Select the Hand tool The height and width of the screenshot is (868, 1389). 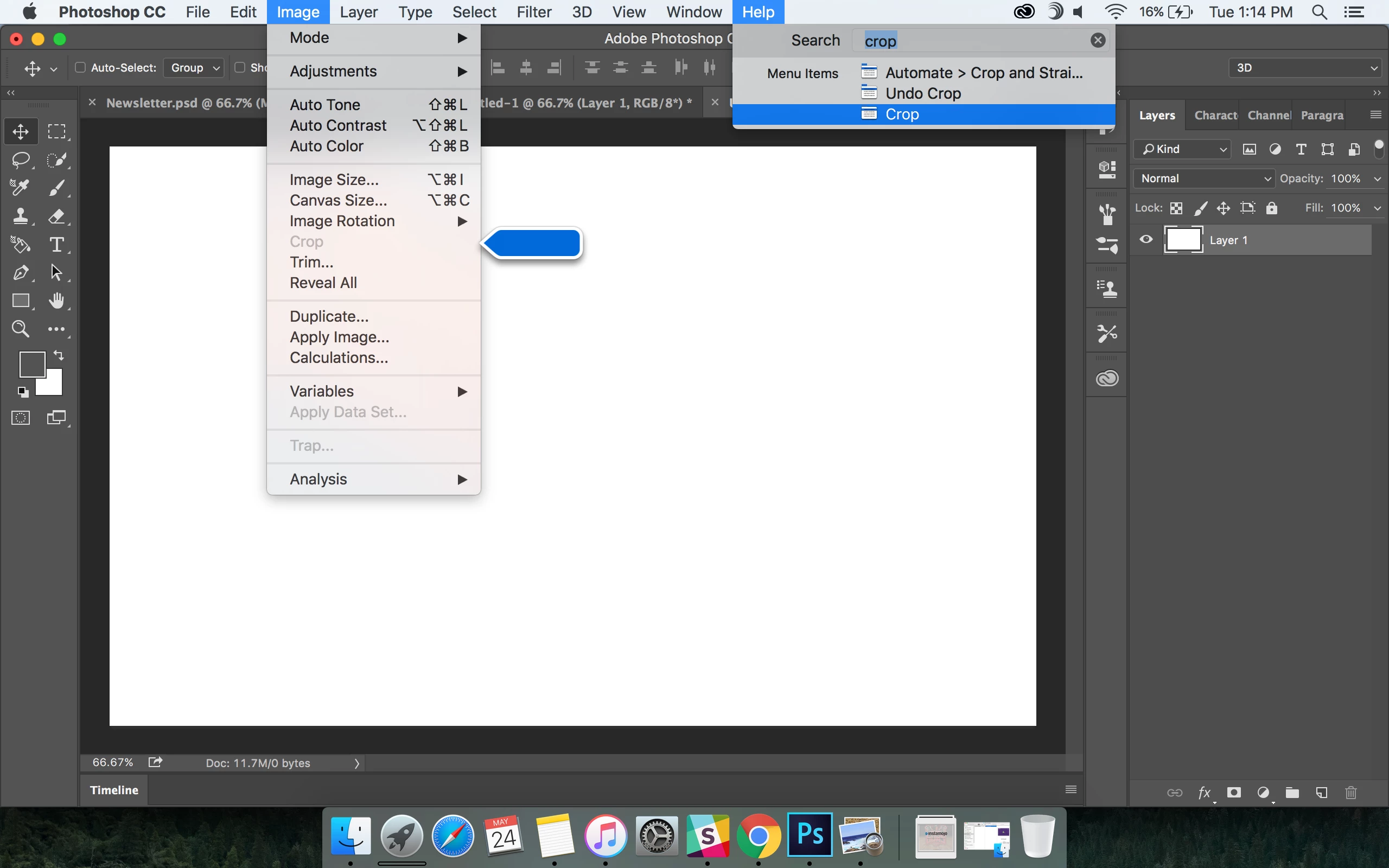pyautogui.click(x=56, y=301)
